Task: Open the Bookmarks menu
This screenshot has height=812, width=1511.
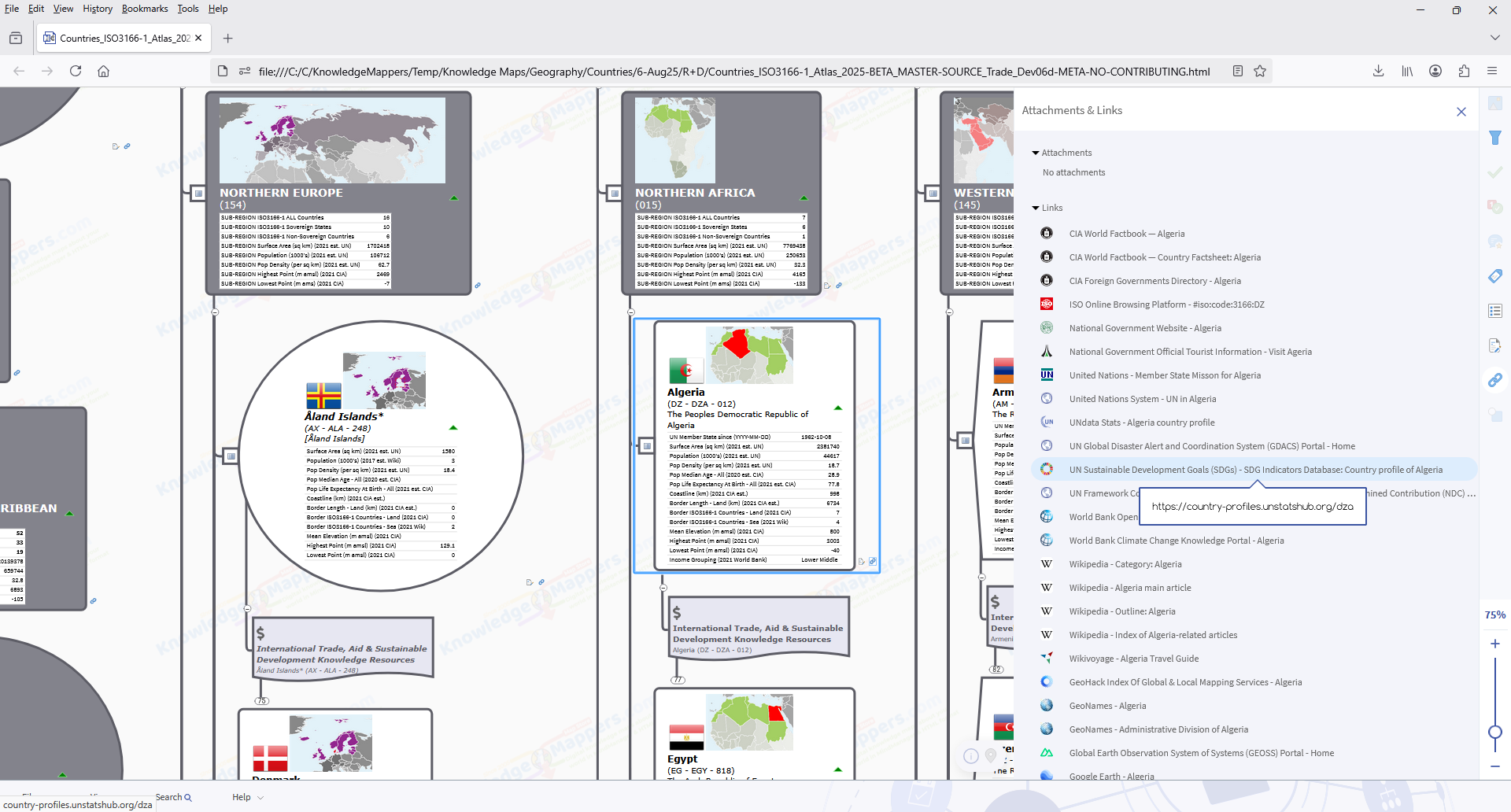Action: (145, 9)
